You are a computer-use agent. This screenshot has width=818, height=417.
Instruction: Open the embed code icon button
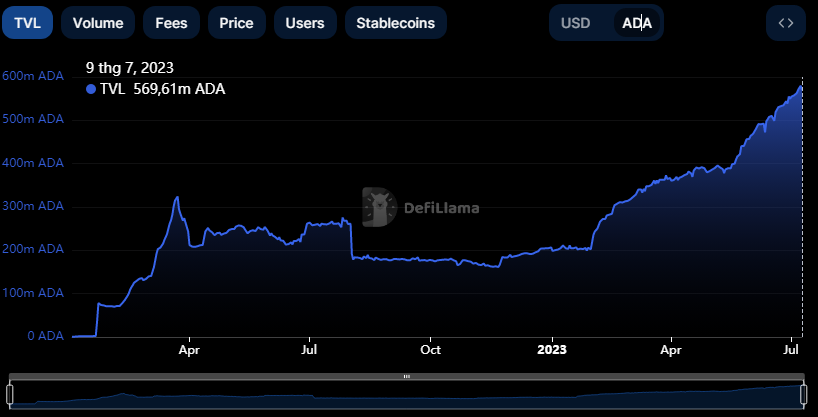[x=785, y=23]
